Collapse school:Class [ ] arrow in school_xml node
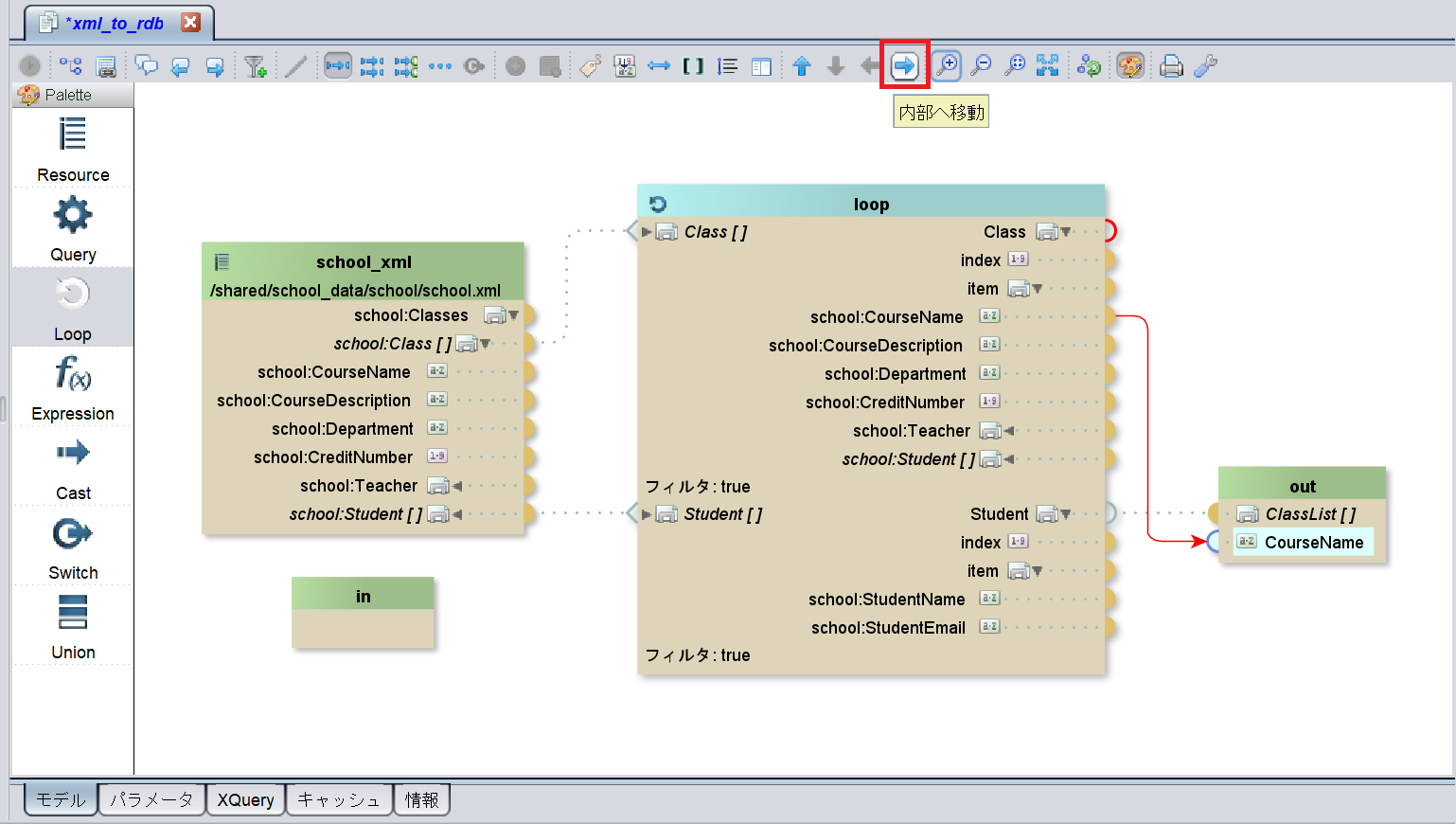This screenshot has height=824, width=1456. click(486, 344)
